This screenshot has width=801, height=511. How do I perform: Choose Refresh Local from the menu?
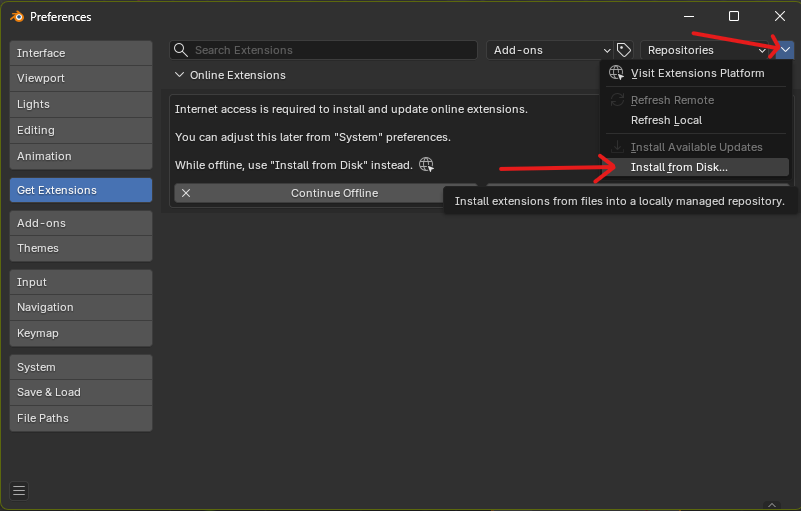[x=666, y=120]
